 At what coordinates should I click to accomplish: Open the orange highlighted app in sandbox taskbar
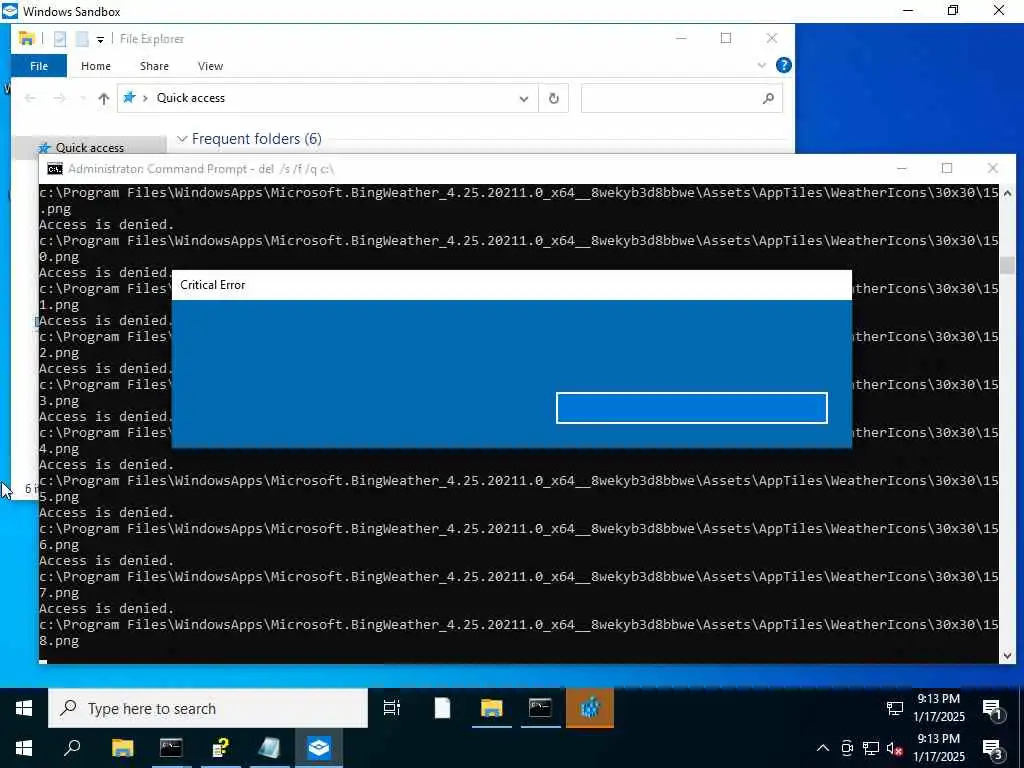pos(590,708)
